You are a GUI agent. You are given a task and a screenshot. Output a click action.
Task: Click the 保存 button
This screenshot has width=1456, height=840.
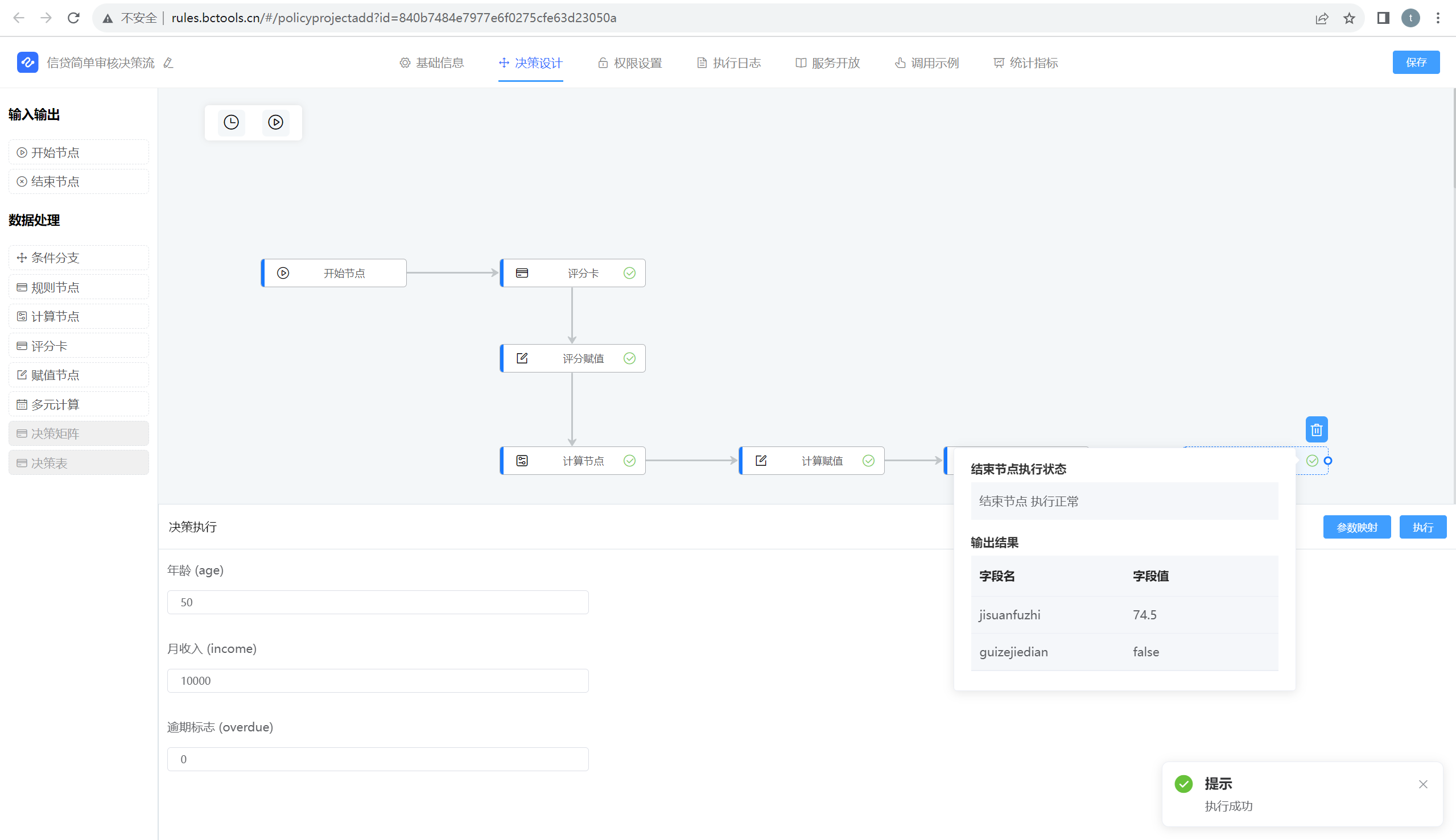click(x=1416, y=63)
